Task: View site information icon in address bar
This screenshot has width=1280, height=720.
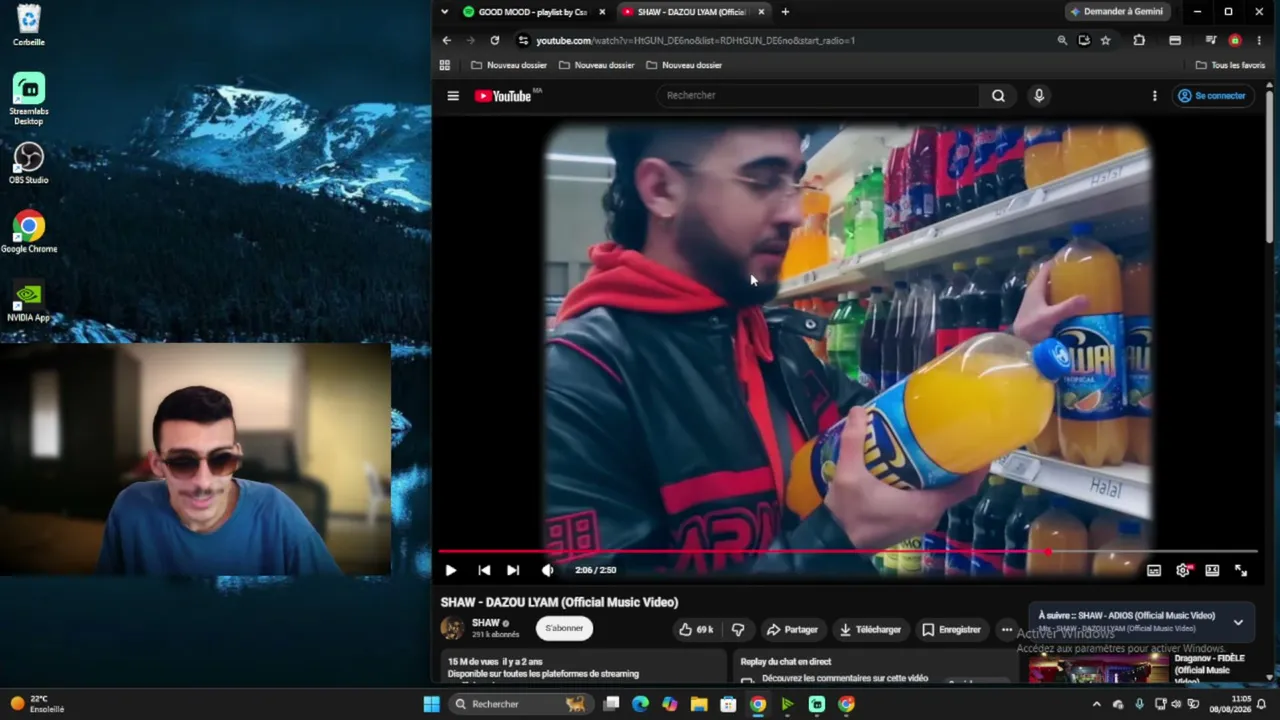Action: pyautogui.click(x=522, y=40)
